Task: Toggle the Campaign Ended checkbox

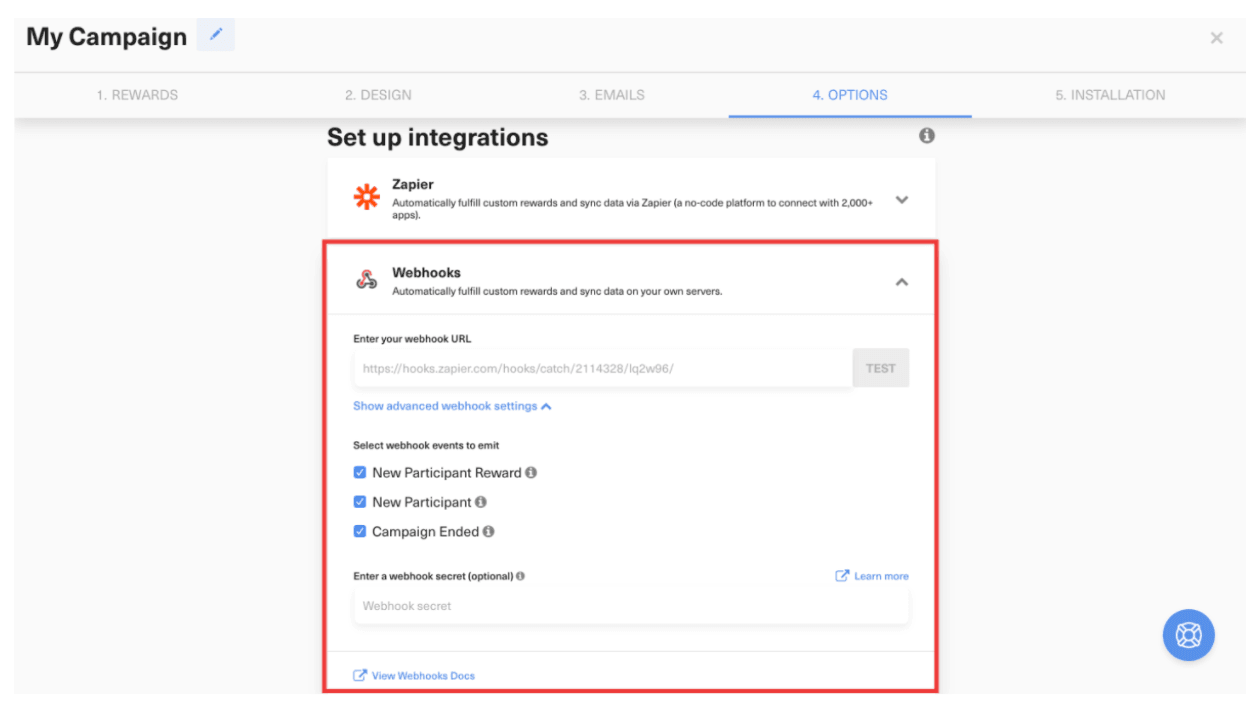Action: (x=360, y=531)
